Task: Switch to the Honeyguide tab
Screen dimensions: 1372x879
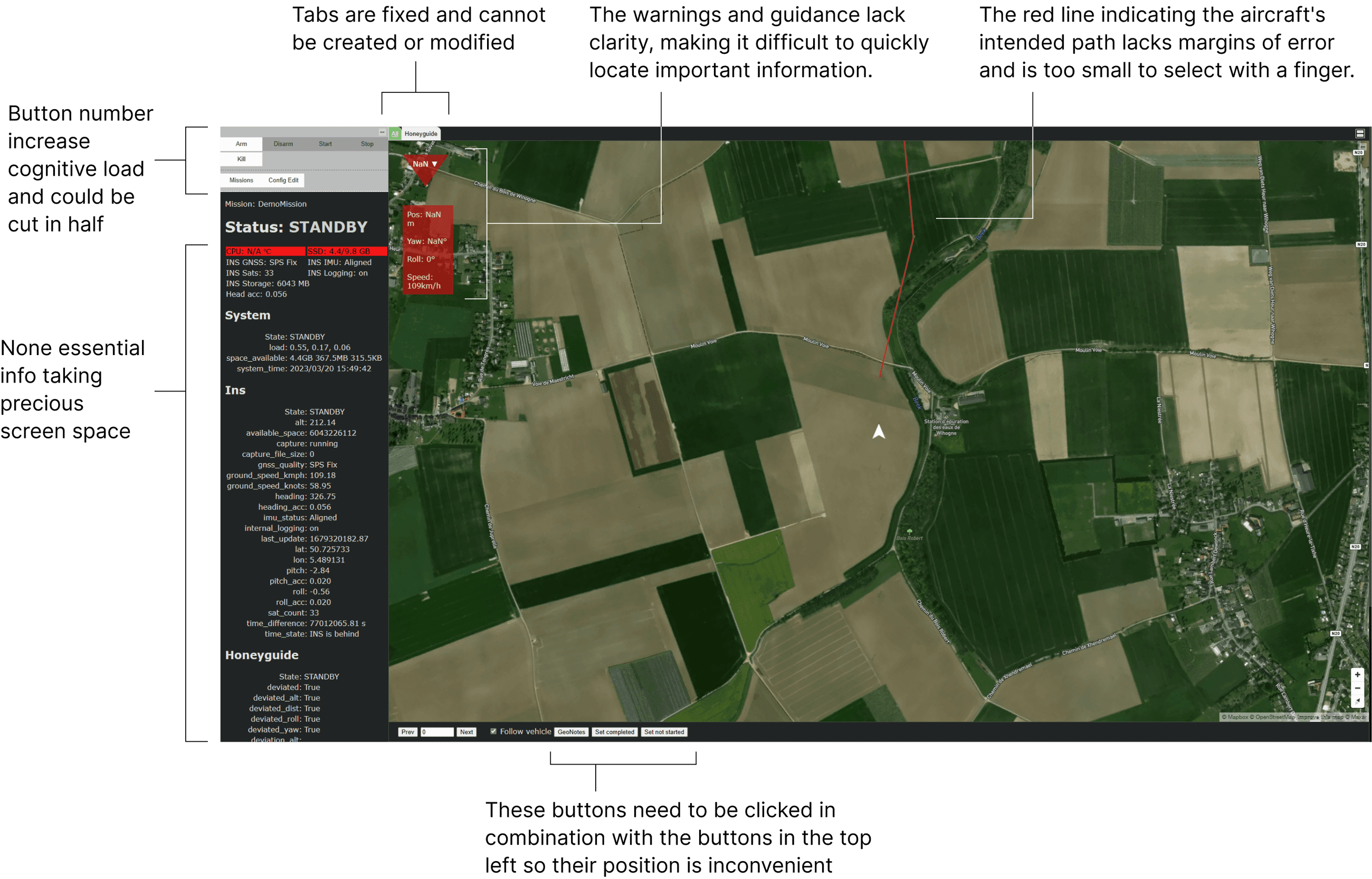Action: (x=421, y=133)
